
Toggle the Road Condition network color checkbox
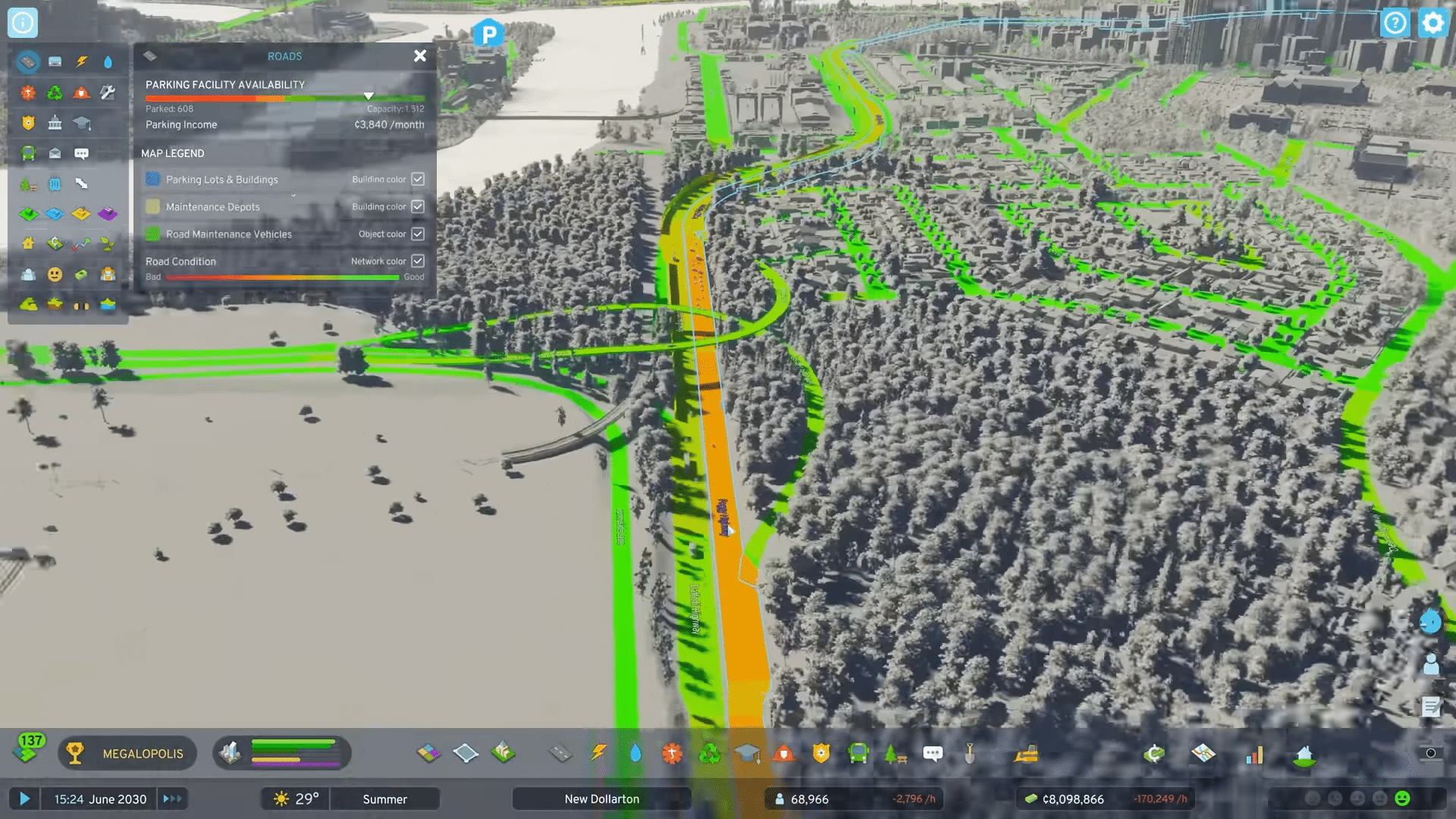(x=418, y=261)
